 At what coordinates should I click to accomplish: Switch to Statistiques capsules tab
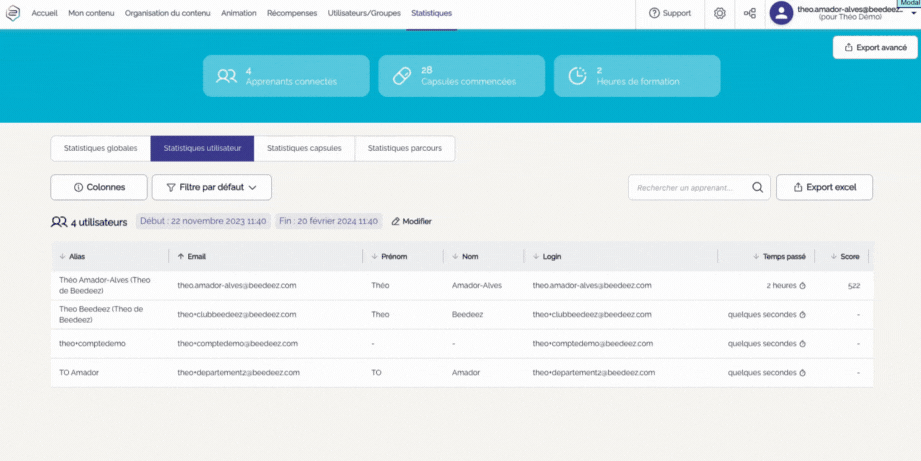tap(304, 148)
